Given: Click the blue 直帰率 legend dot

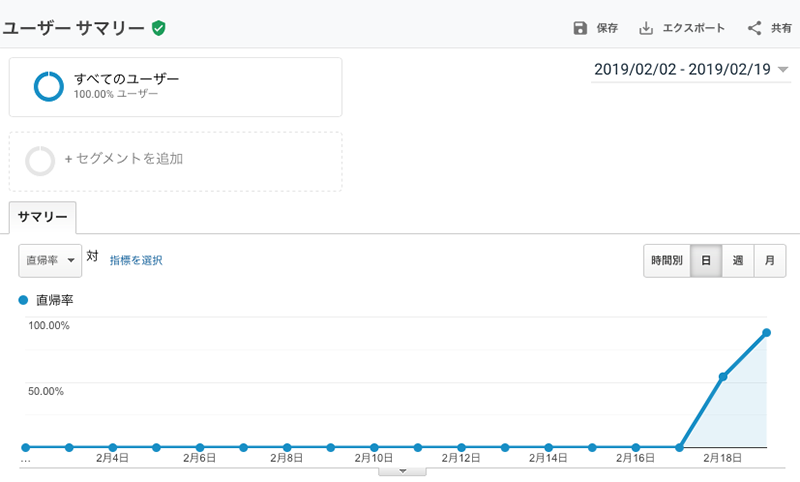Looking at the screenshot, I should point(24,299).
